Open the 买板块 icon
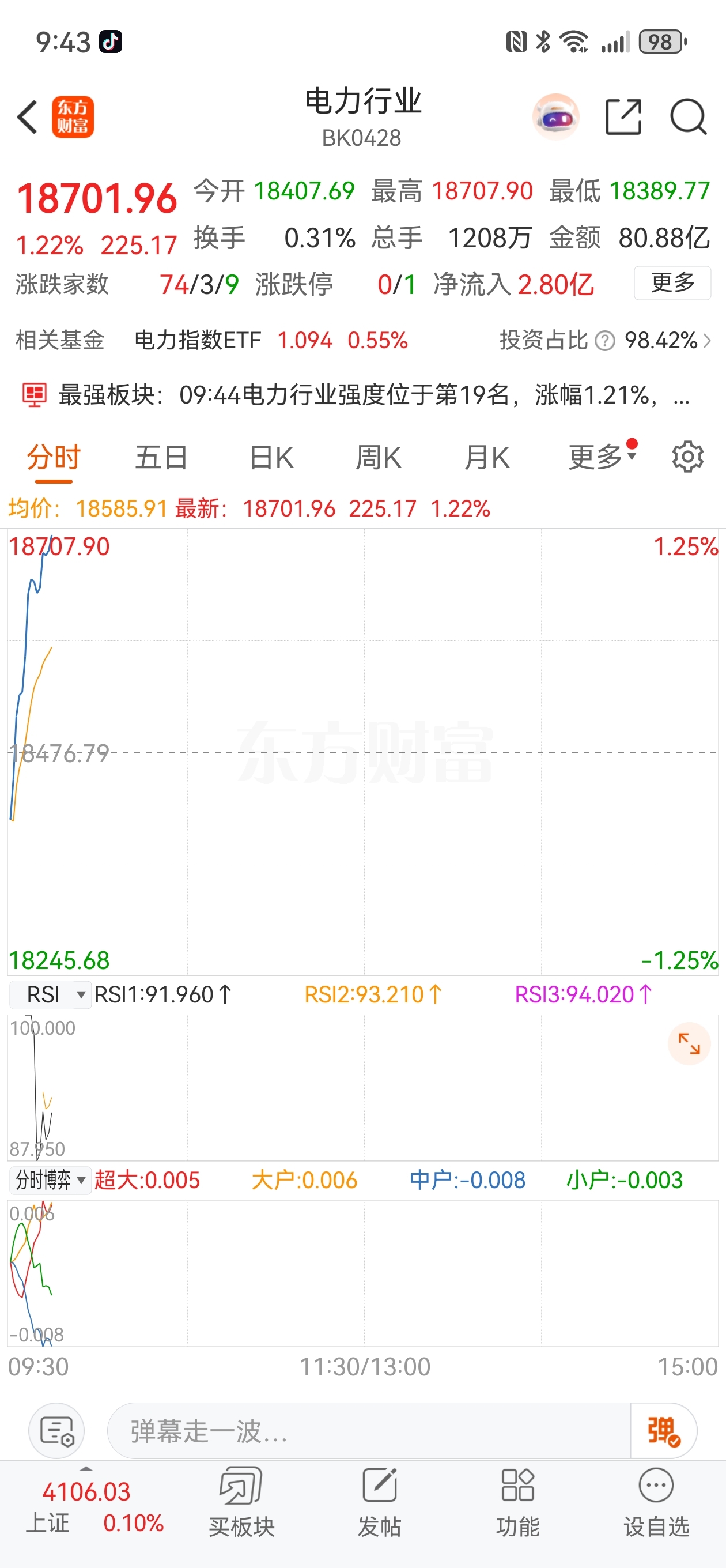Image resolution: width=726 pixels, height=1568 pixels. [x=241, y=1501]
